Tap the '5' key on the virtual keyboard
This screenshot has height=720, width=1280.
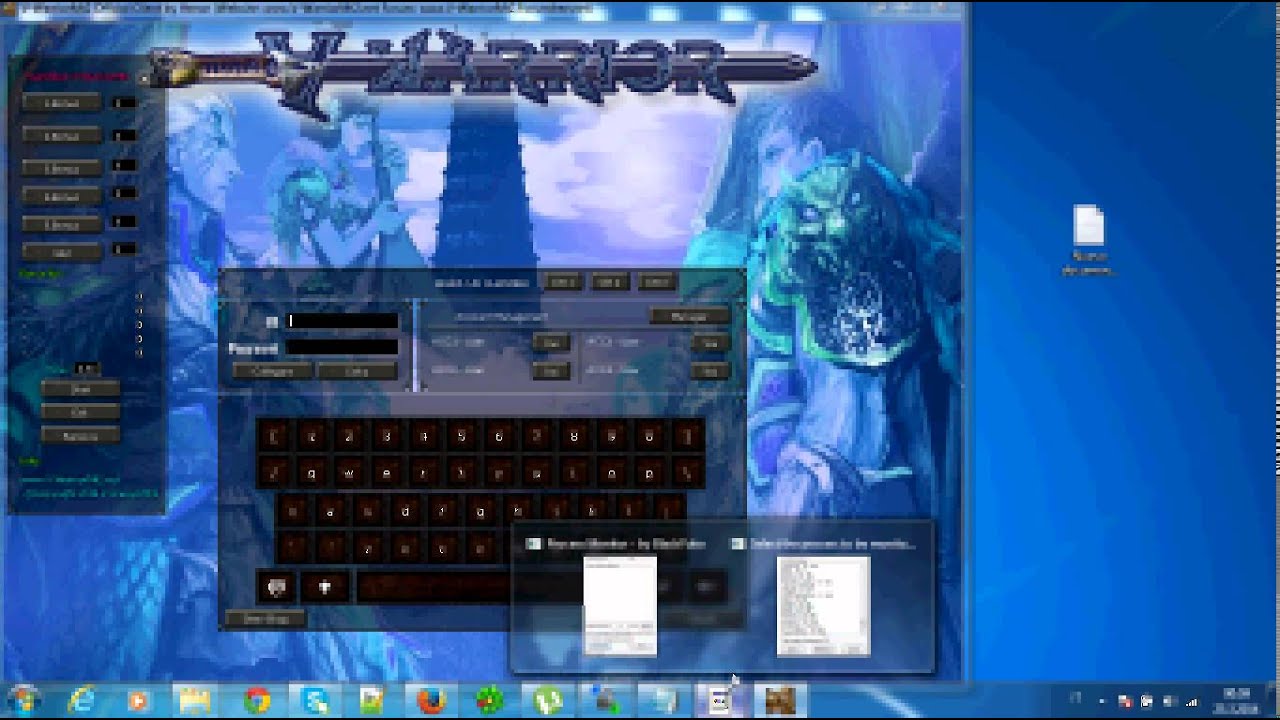click(x=461, y=436)
